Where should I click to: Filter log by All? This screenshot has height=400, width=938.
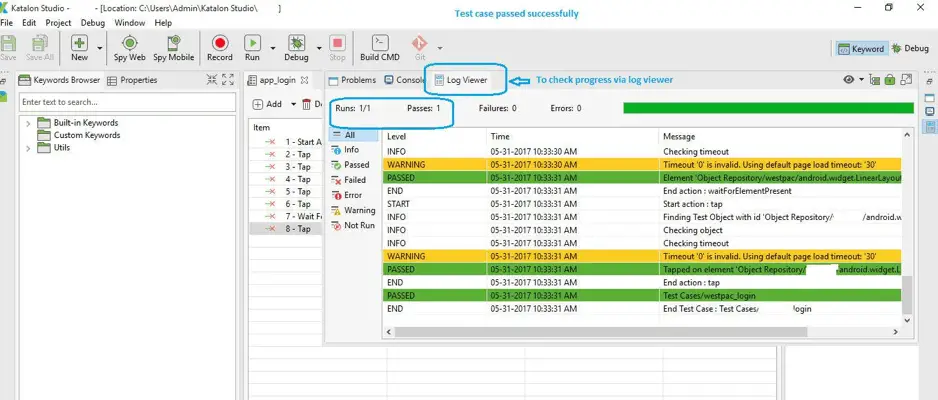tap(354, 135)
